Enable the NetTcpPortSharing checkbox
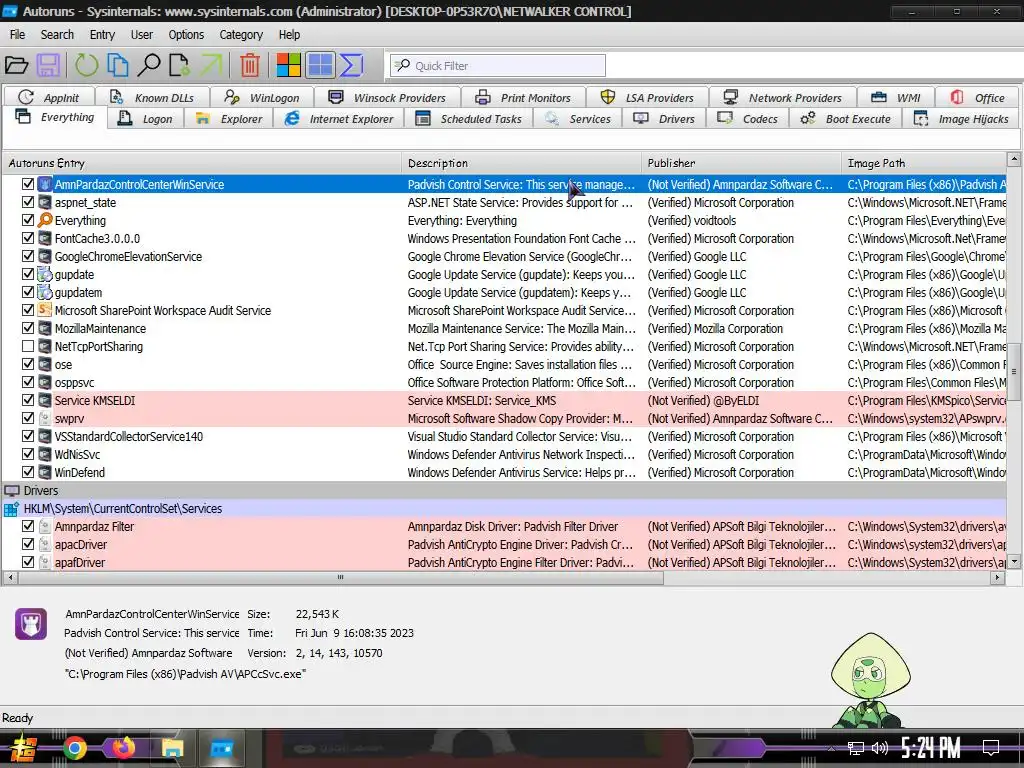This screenshot has height=768, width=1024. click(x=28, y=346)
